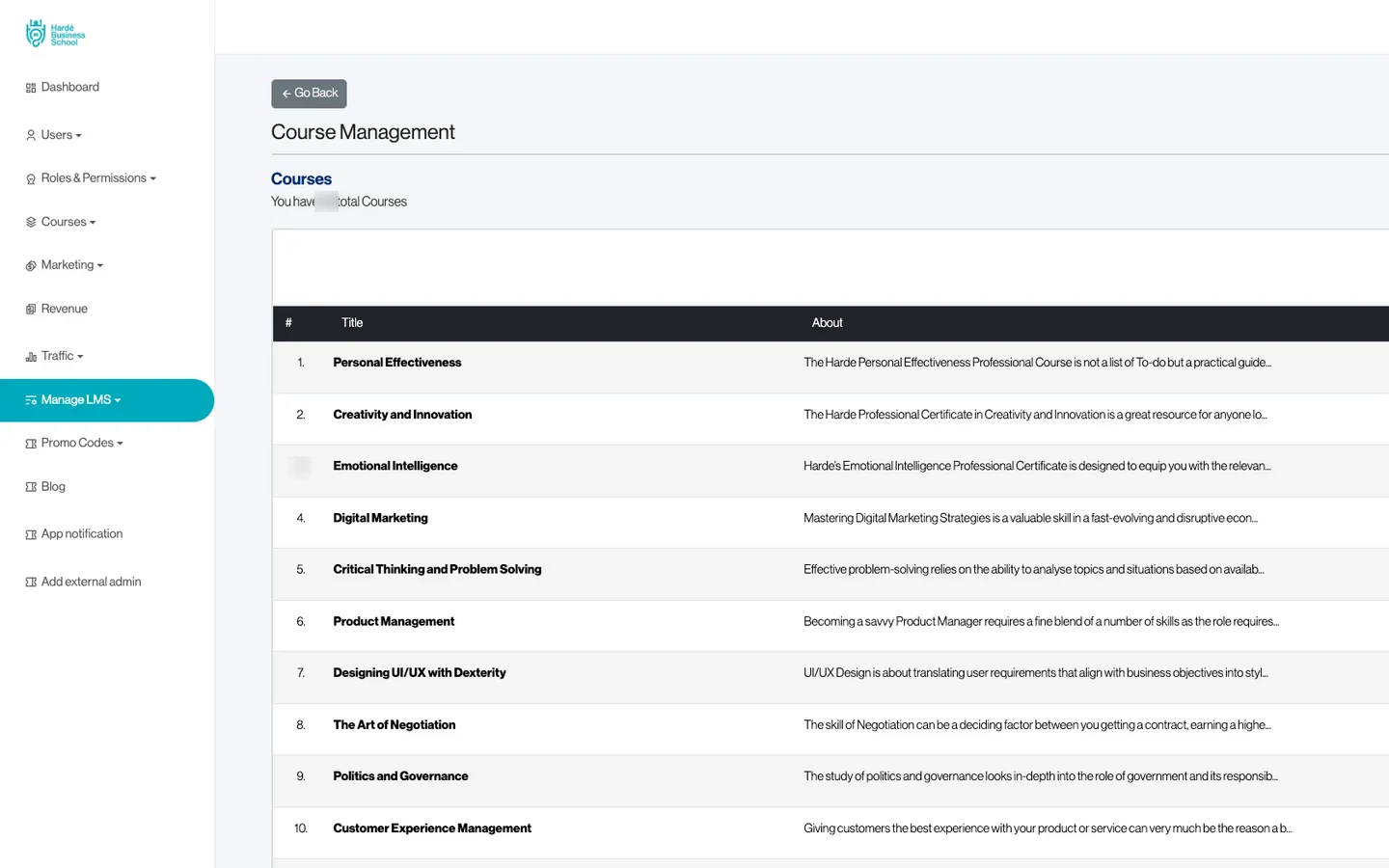Open the App notification menu item
Screen dimensions: 1389x868
tap(82, 533)
